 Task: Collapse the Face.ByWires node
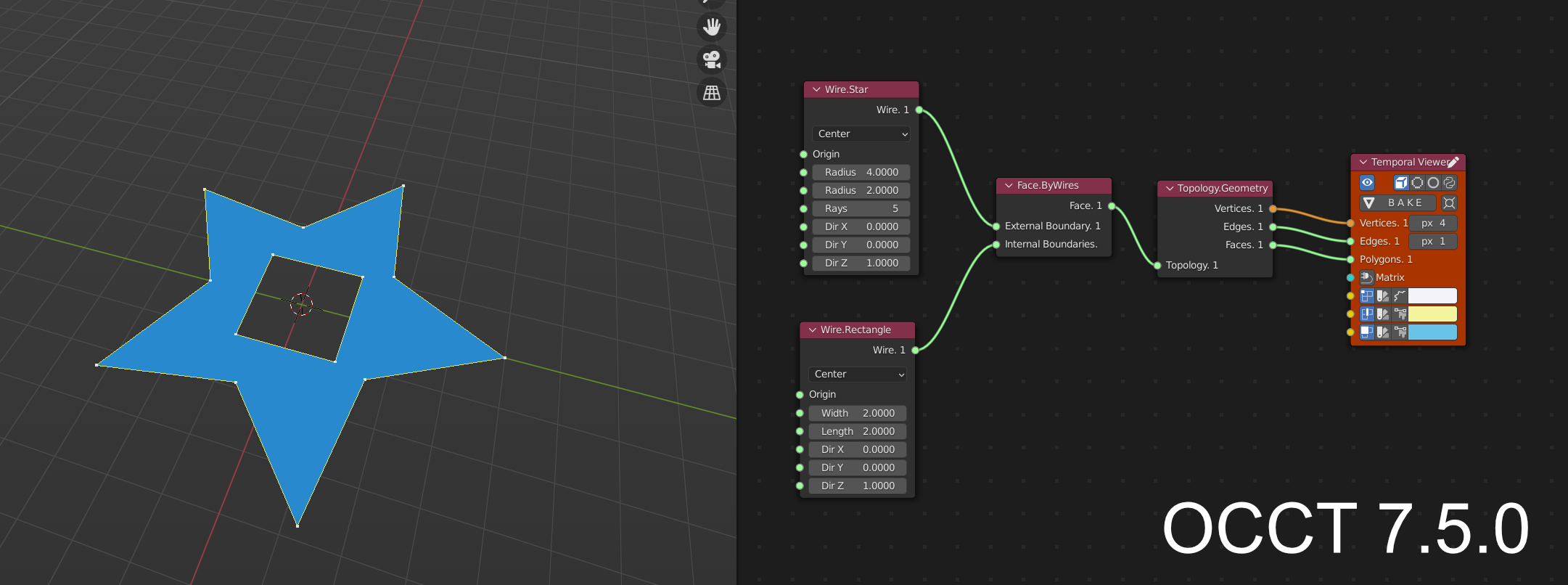pyautogui.click(x=1009, y=186)
